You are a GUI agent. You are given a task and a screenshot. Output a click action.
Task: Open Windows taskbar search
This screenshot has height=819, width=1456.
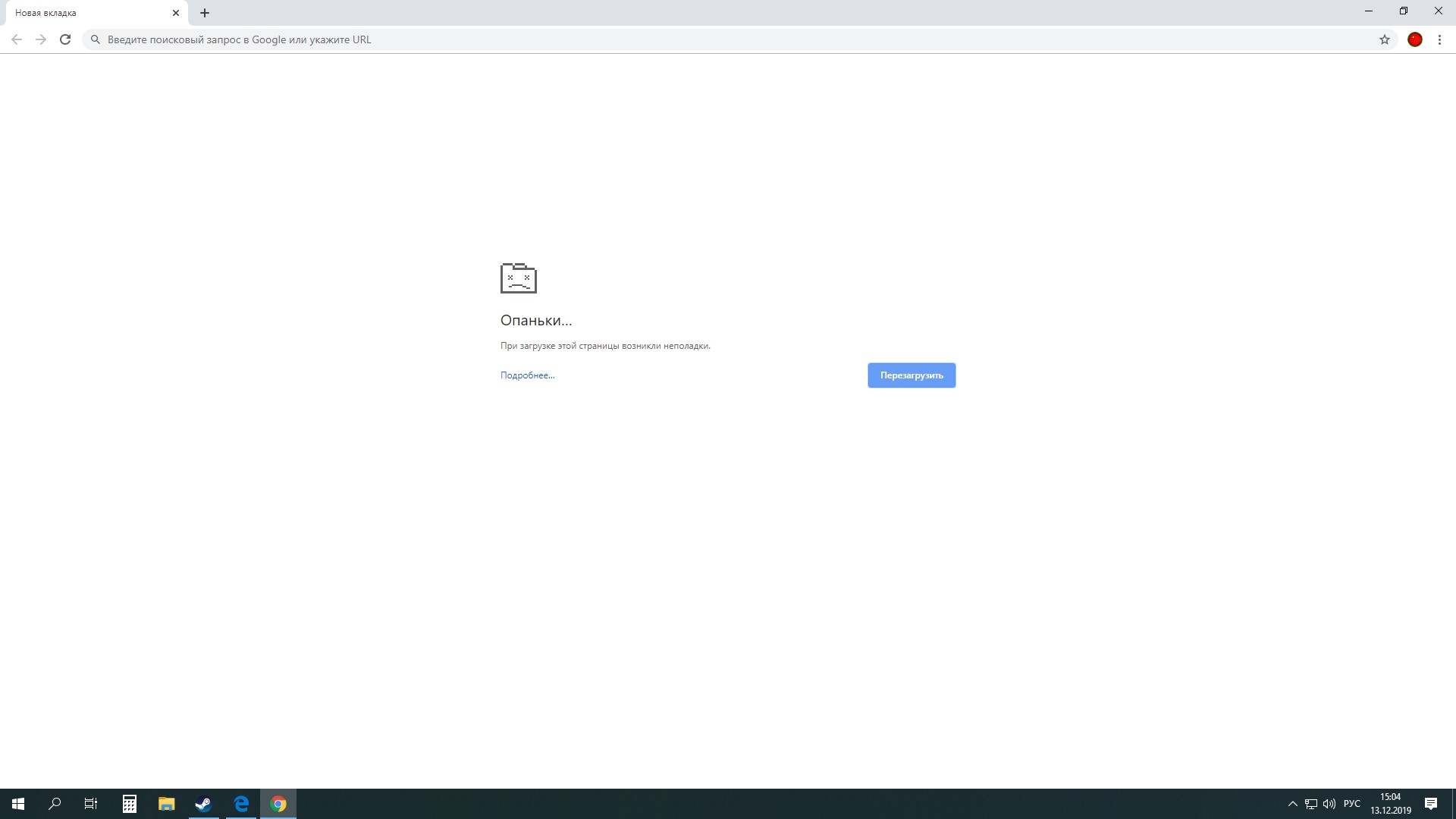point(55,804)
